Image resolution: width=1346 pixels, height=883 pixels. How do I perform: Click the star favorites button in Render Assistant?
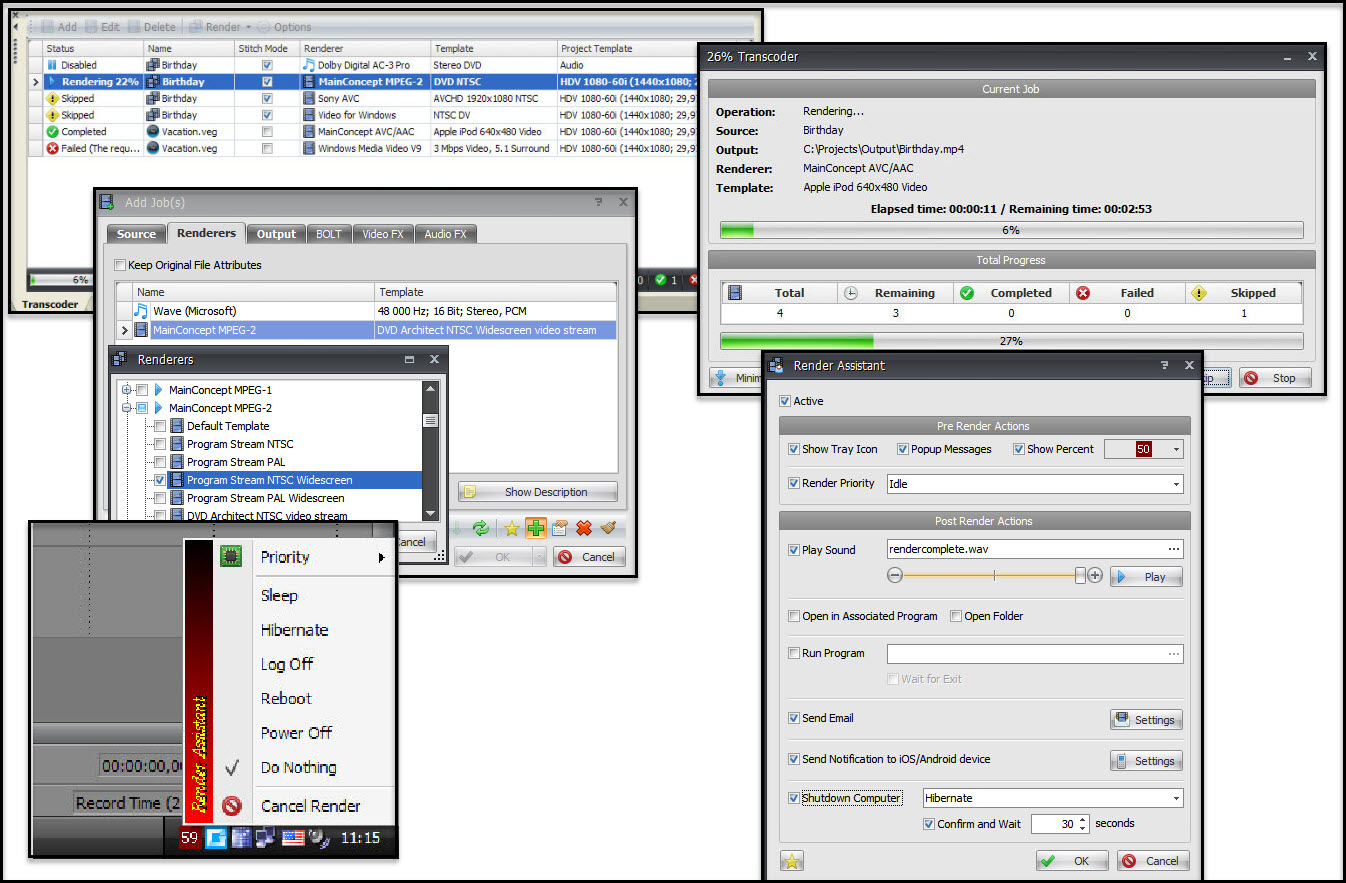[x=791, y=861]
